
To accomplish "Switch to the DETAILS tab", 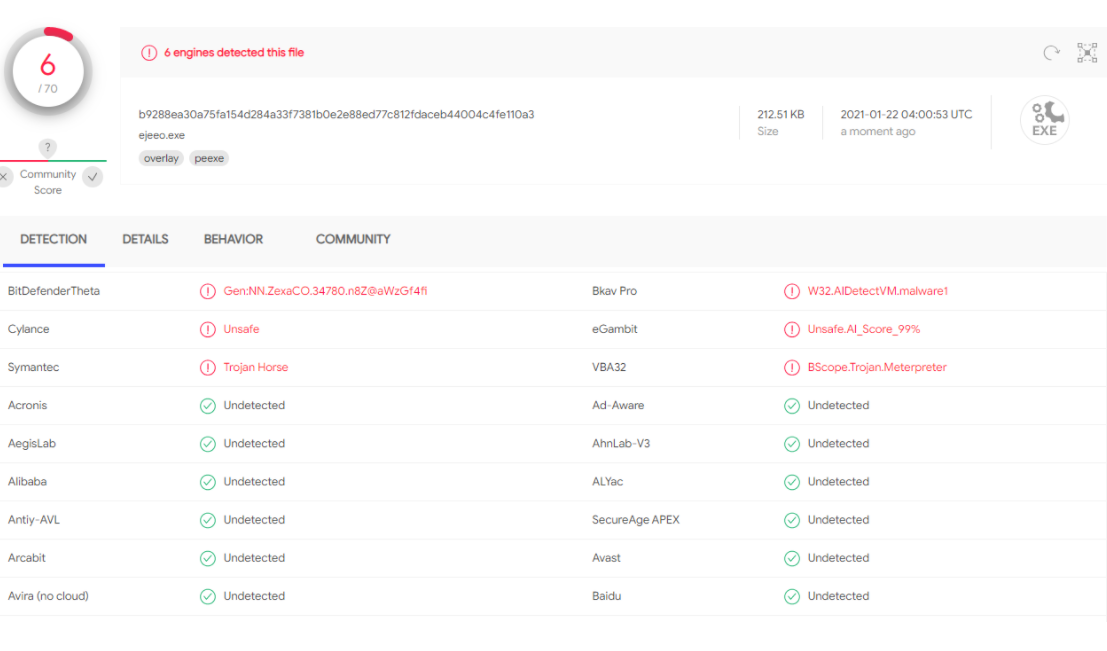I will tap(145, 239).
